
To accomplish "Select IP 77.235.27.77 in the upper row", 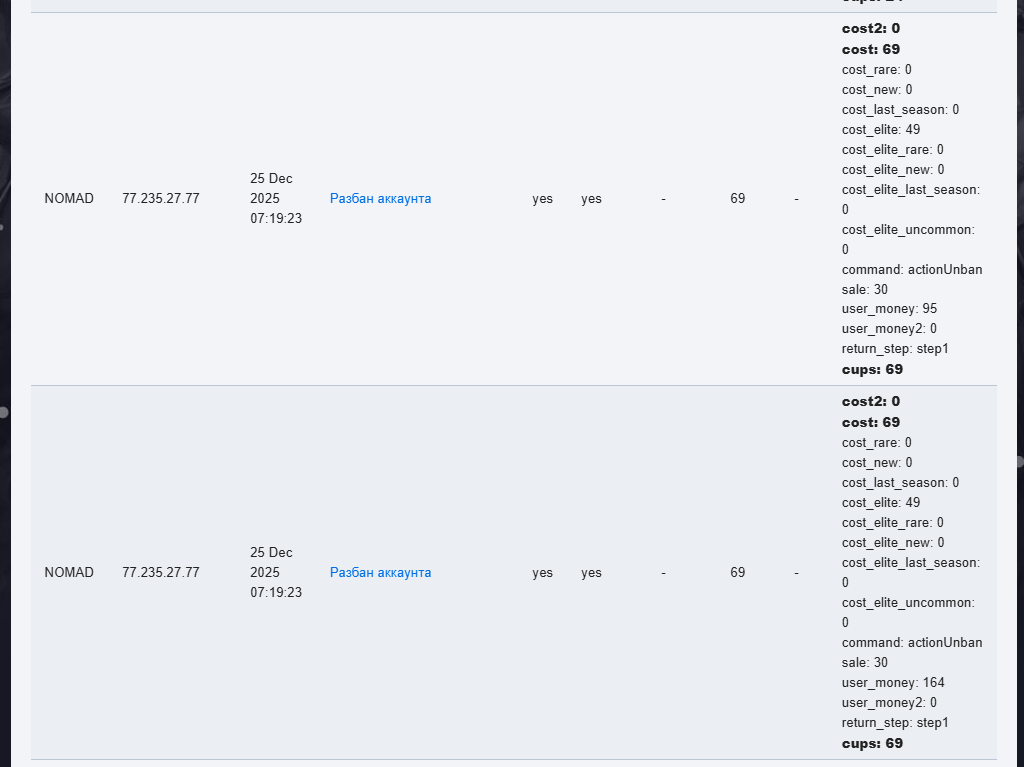I will coord(160,199).
